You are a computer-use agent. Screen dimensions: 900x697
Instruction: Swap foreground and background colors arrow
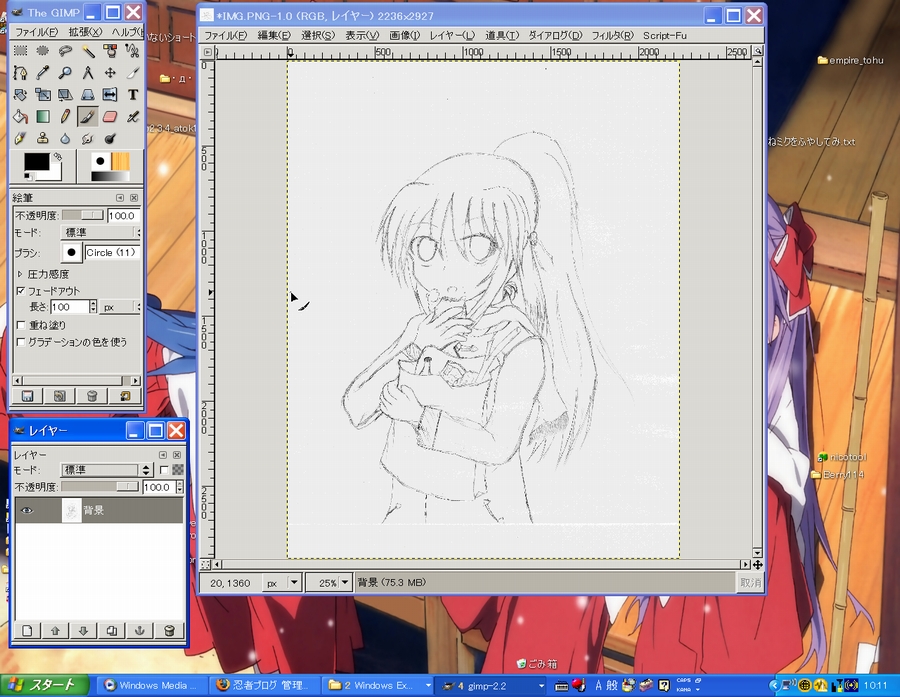[x=57, y=156]
